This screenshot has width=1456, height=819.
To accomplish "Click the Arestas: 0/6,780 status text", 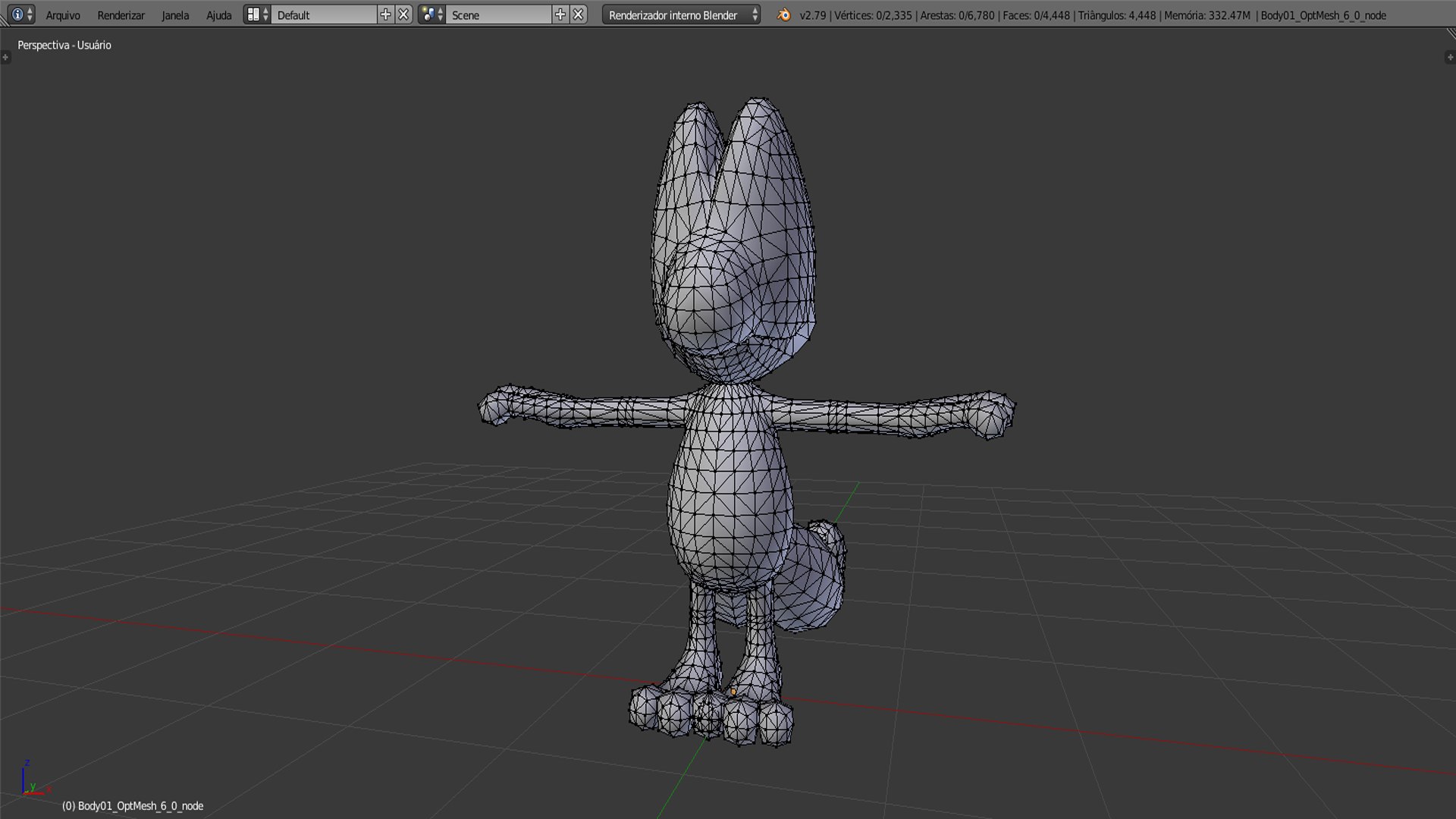I will click(957, 15).
